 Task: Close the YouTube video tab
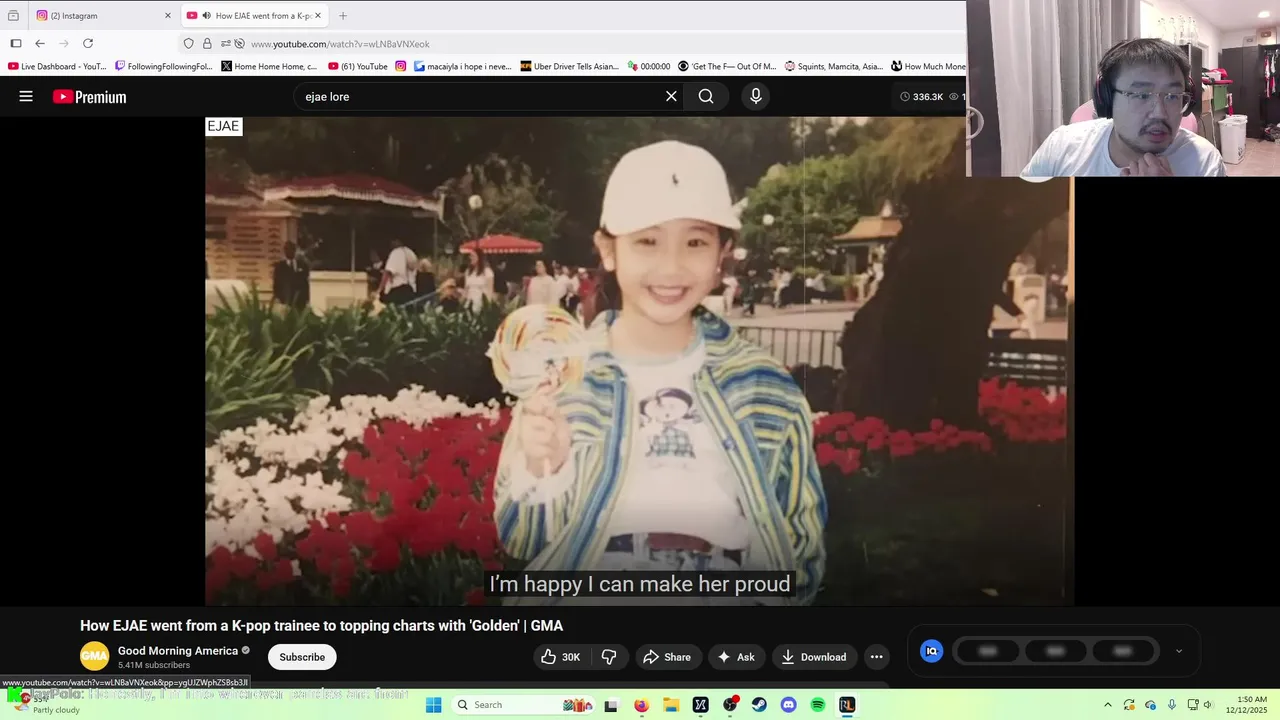click(x=318, y=15)
